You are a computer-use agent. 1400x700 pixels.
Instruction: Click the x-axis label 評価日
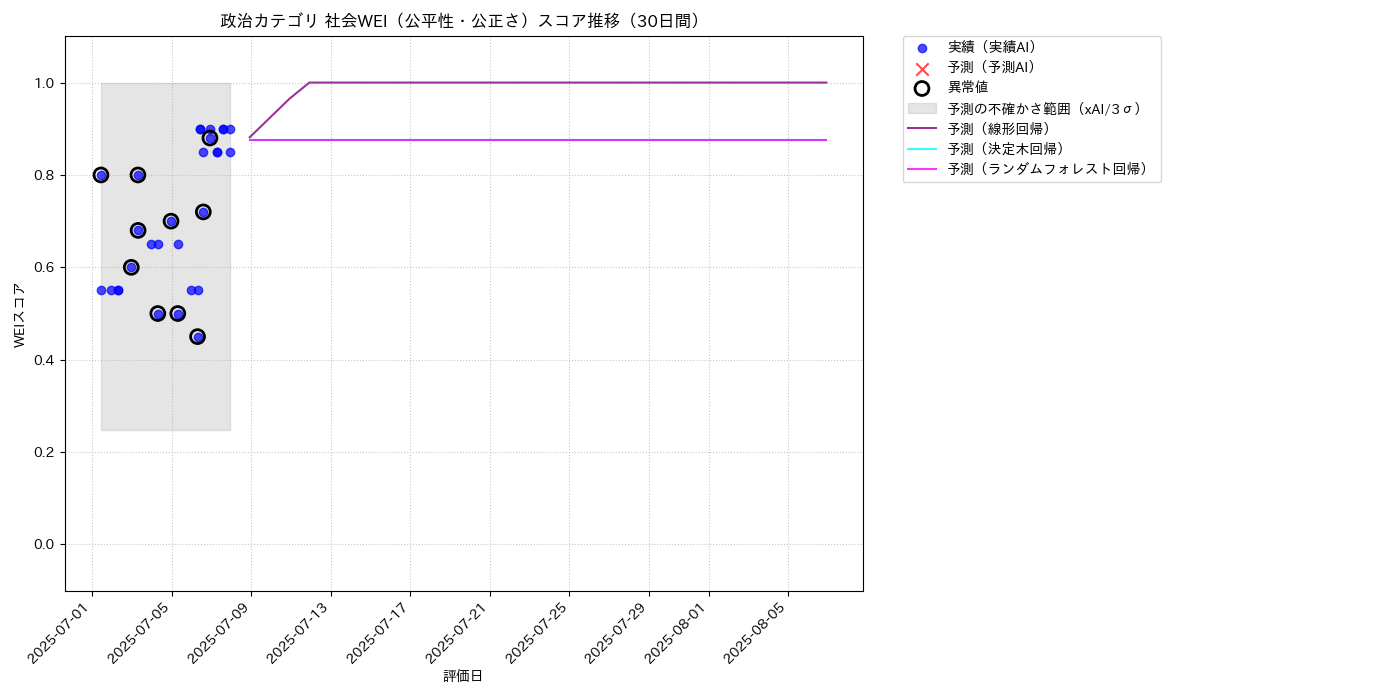[x=463, y=676]
